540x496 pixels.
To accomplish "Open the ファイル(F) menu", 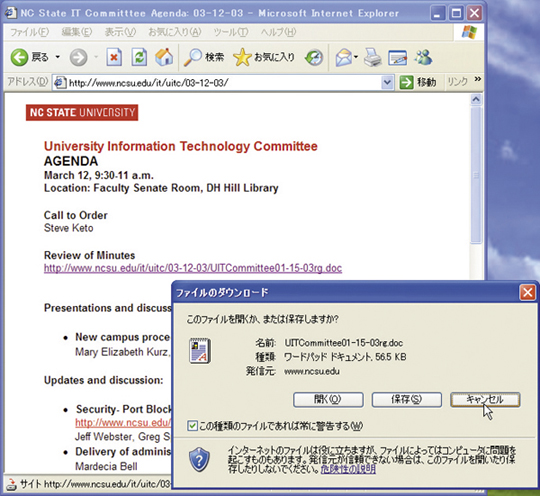I will point(29,32).
